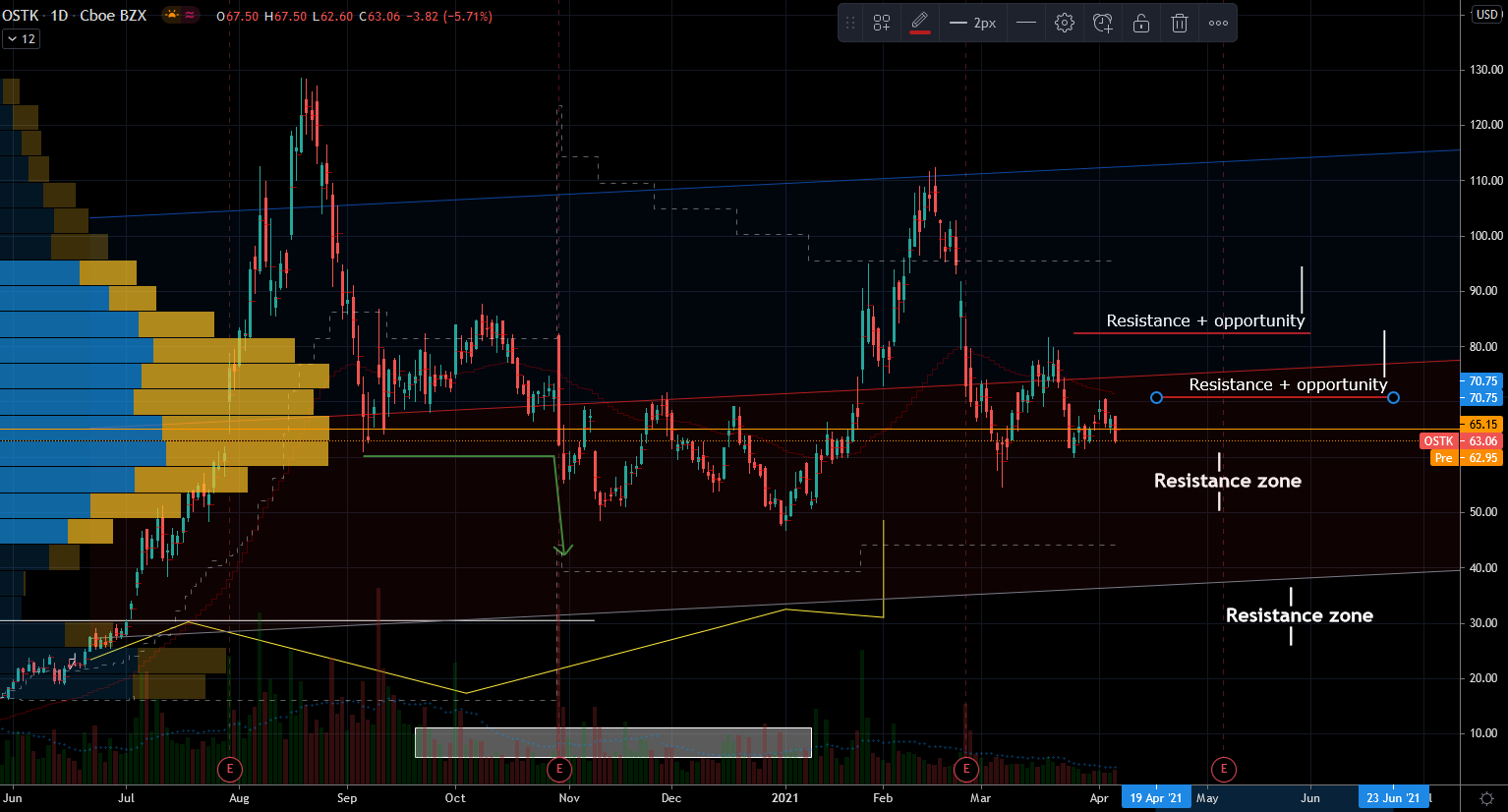The image size is (1508, 812).
Task: Lock the selected drawing
Action: coord(1141,23)
